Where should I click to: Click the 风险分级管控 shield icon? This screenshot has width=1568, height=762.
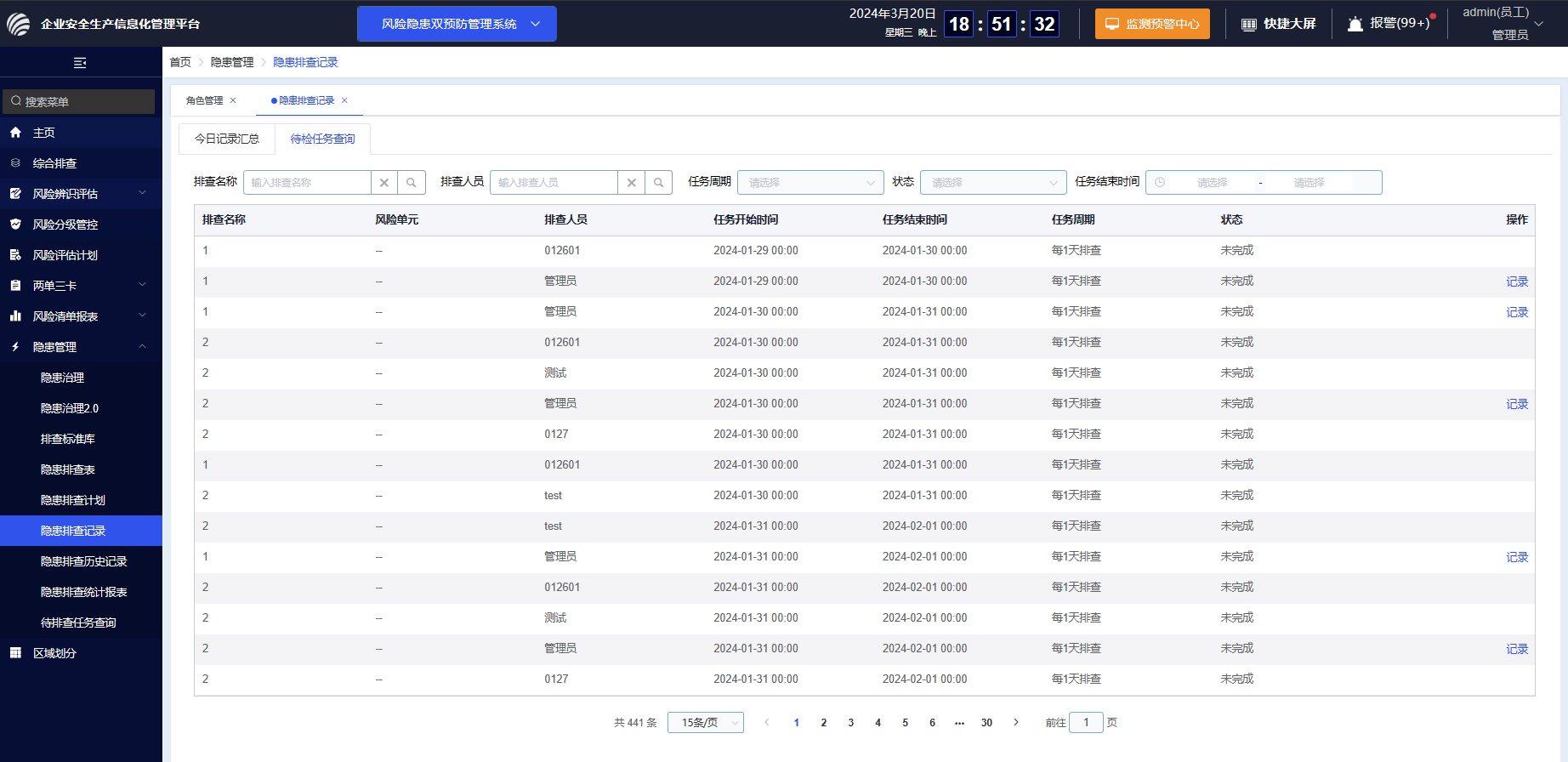pyautogui.click(x=15, y=225)
